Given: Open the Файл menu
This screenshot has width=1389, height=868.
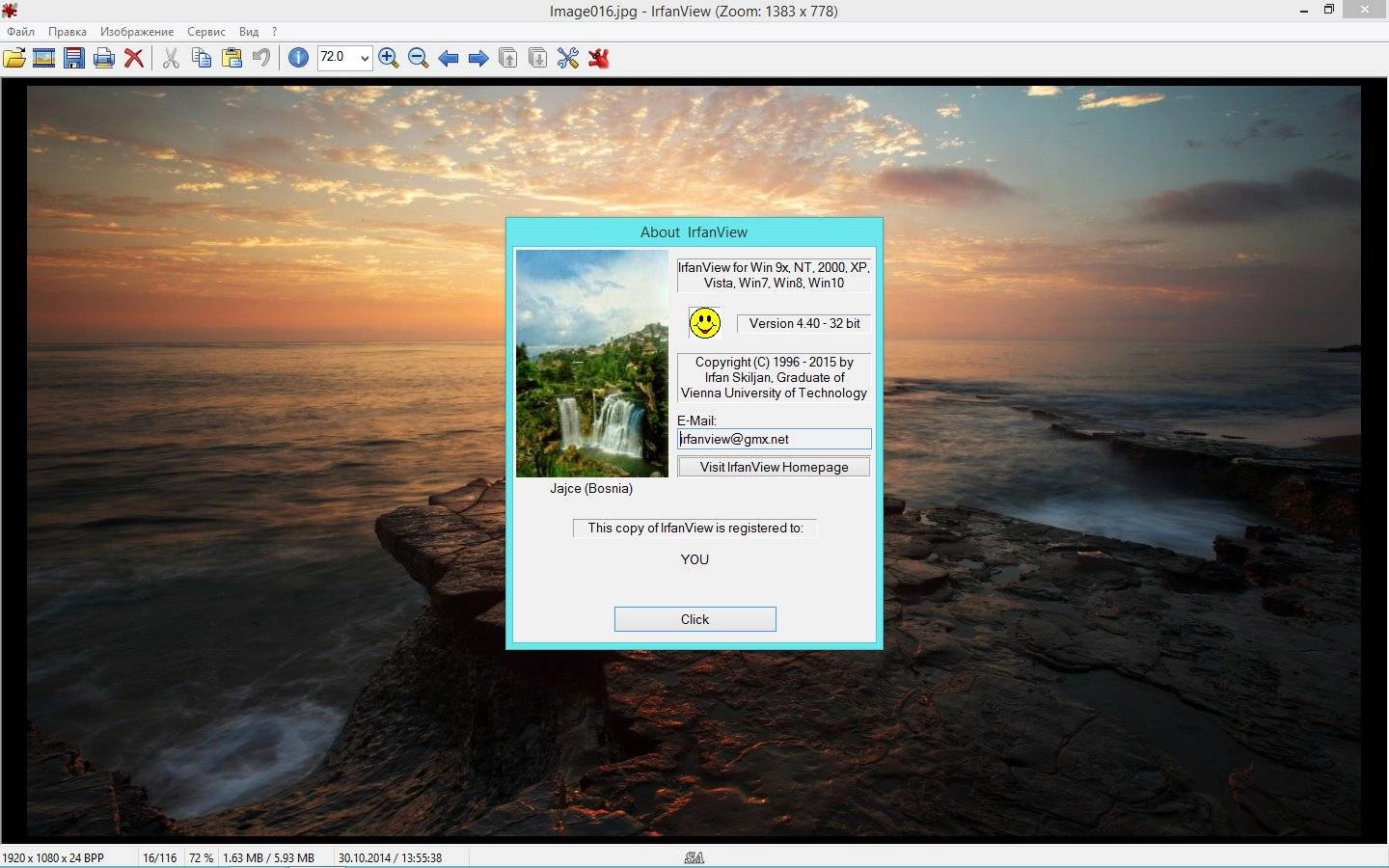Looking at the screenshot, I should tap(20, 32).
